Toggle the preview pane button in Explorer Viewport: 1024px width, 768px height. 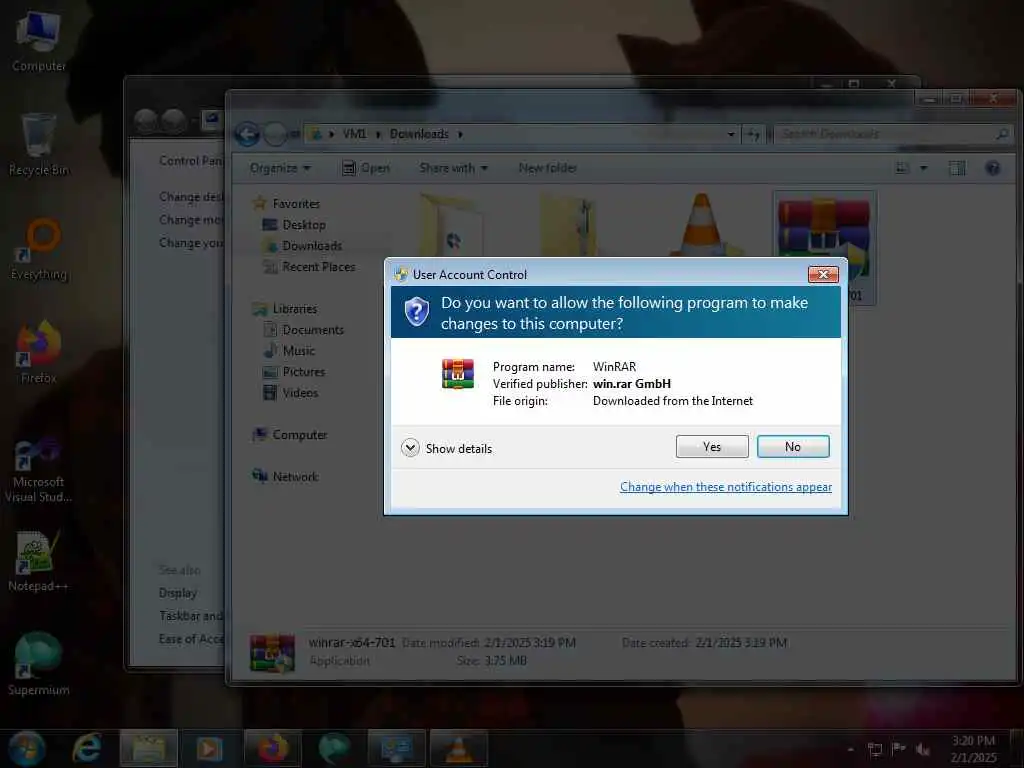point(957,168)
